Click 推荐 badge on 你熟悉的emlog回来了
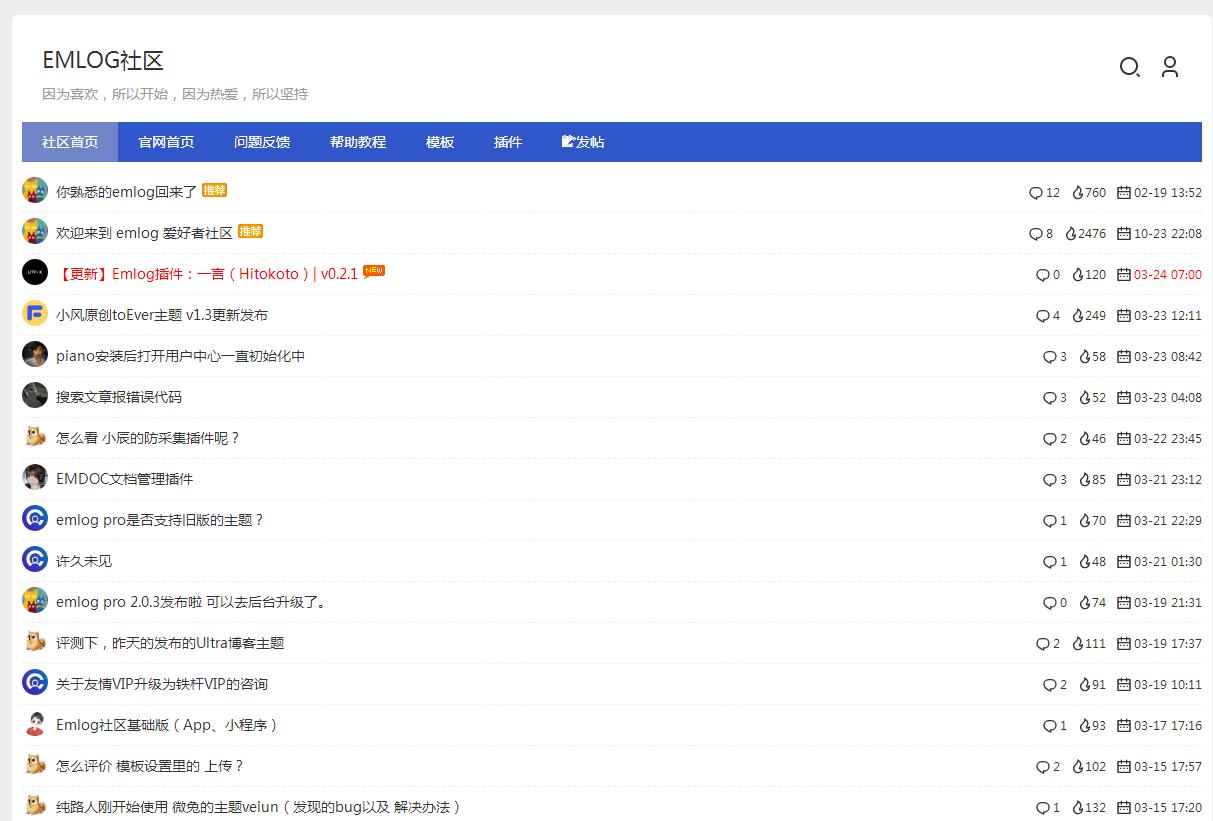Screen dimensions: 1213x821 214,190
